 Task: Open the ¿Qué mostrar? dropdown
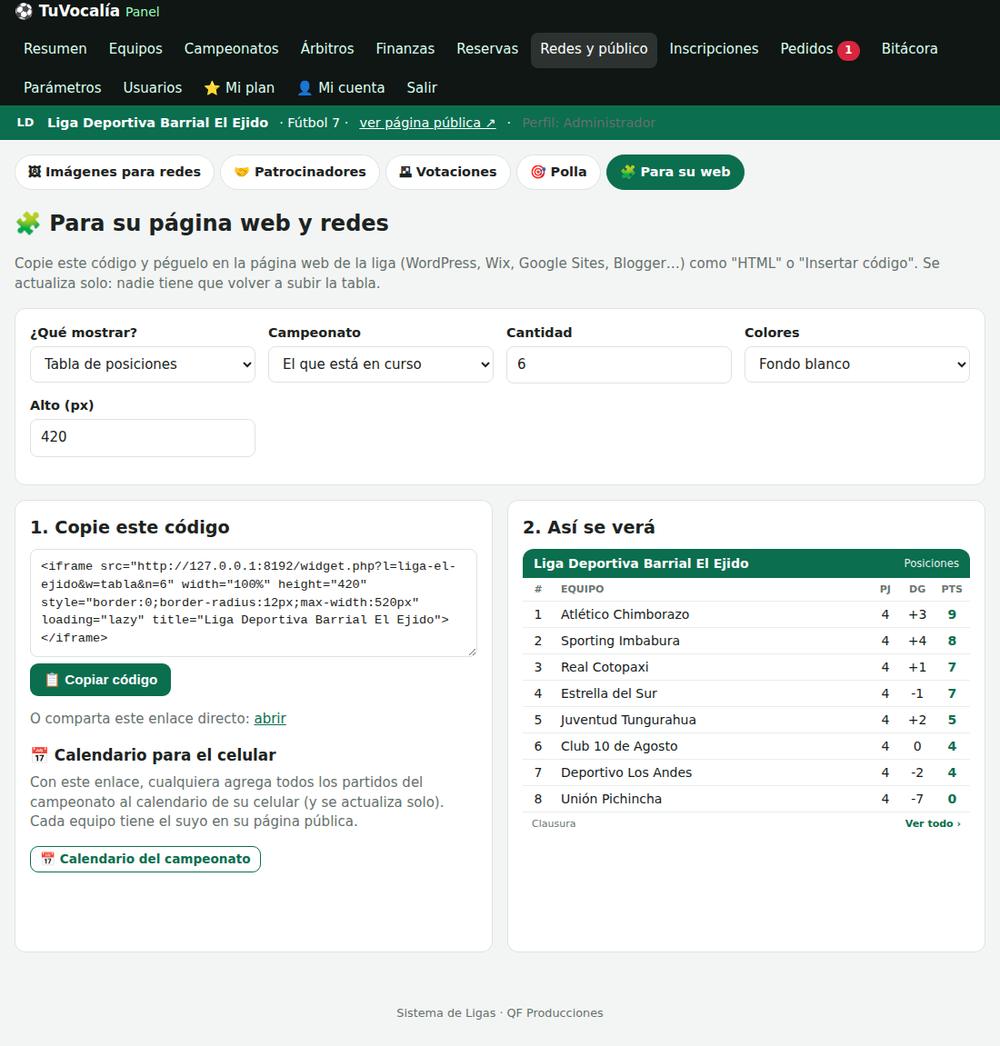point(143,364)
